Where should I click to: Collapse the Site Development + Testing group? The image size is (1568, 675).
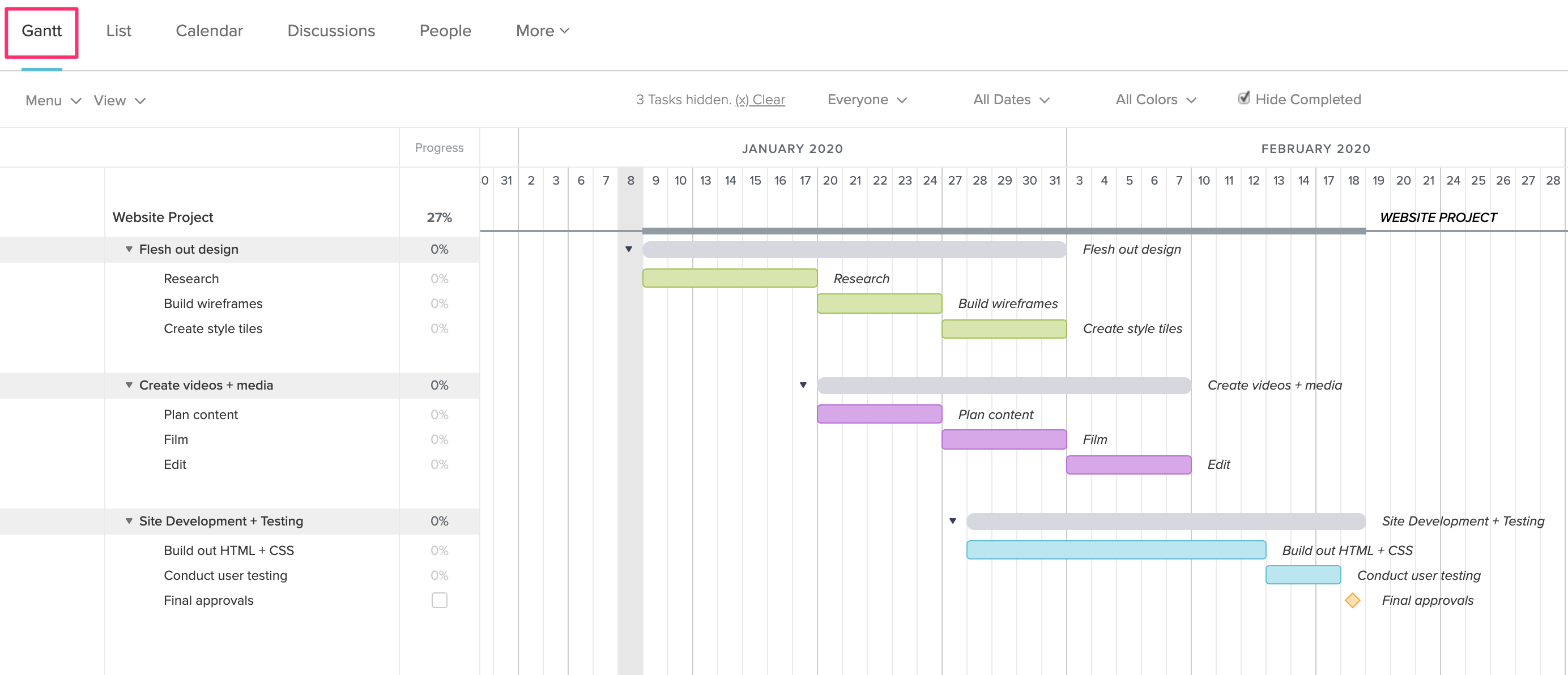[x=129, y=521]
